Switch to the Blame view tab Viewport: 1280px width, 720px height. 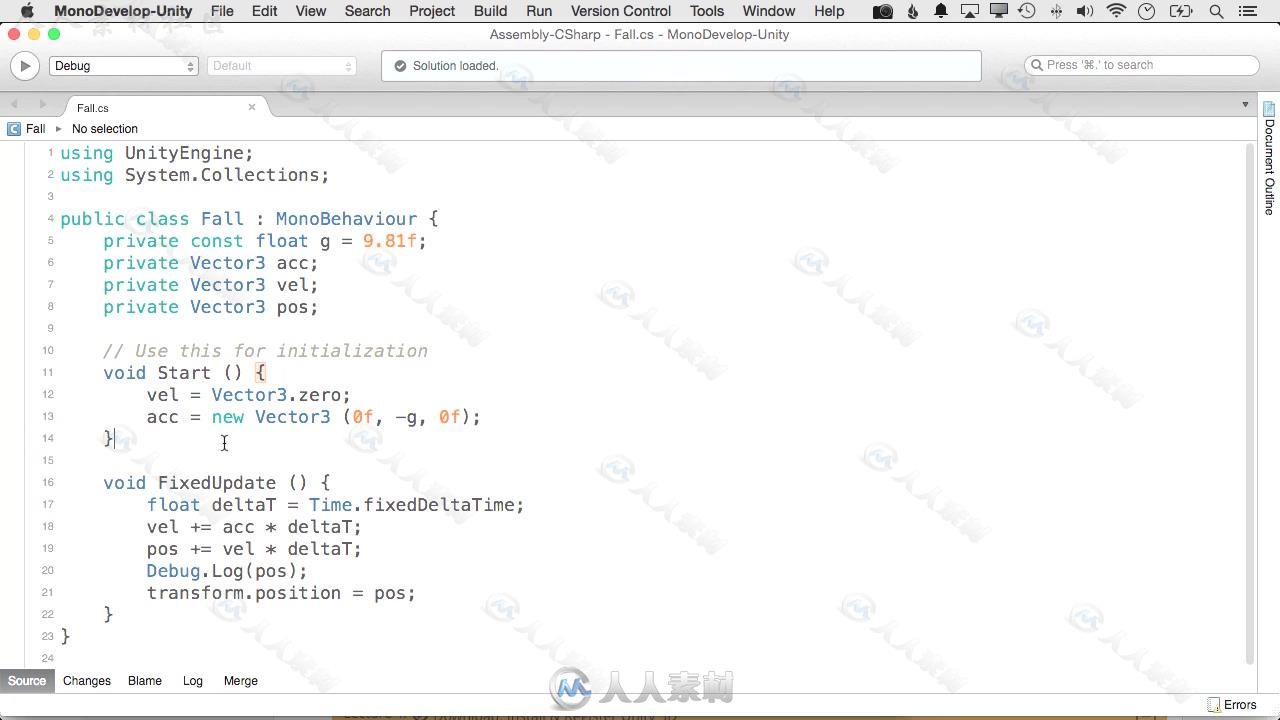click(x=145, y=681)
